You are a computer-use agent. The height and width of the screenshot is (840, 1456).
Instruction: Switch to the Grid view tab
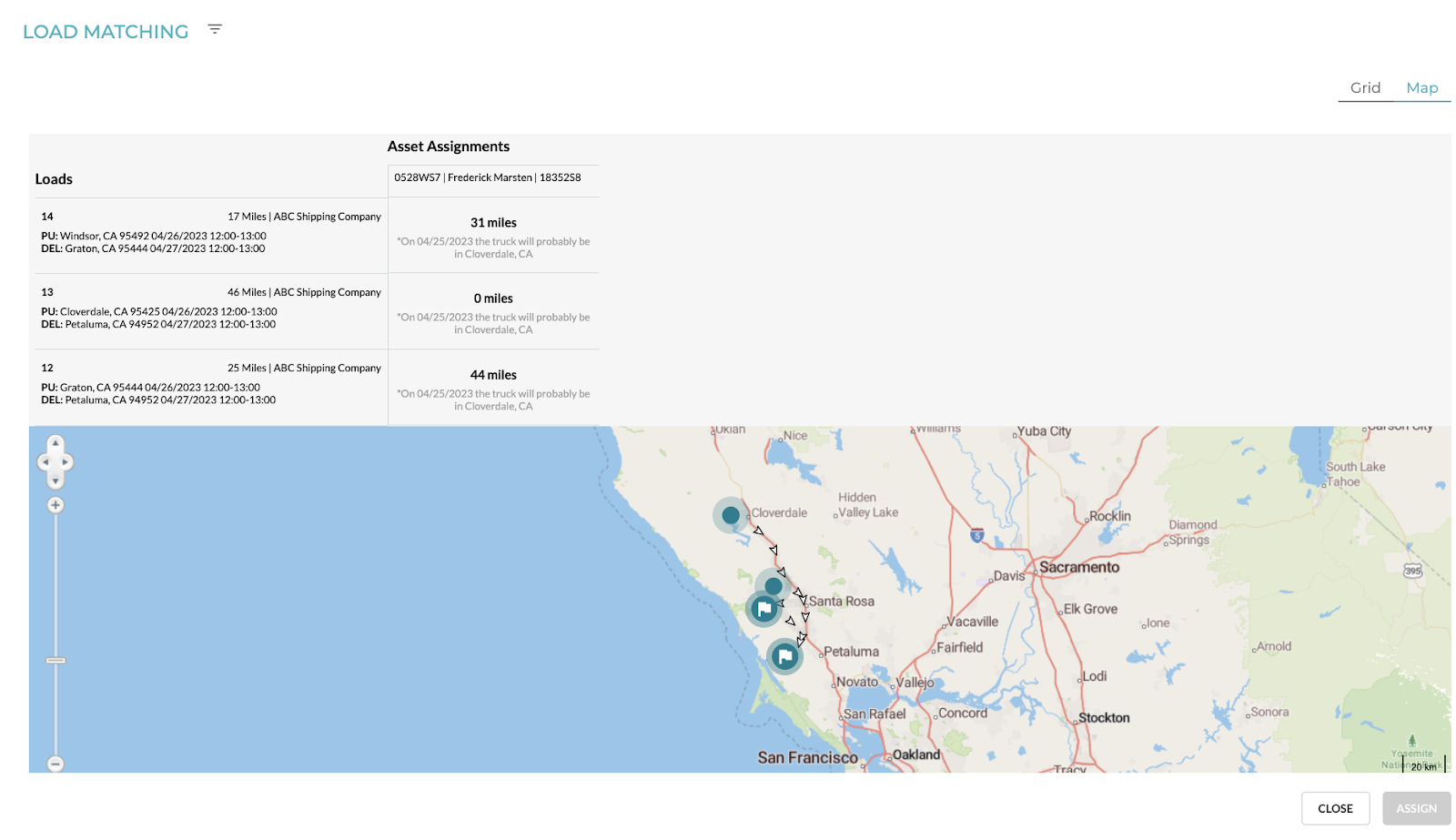(1364, 87)
